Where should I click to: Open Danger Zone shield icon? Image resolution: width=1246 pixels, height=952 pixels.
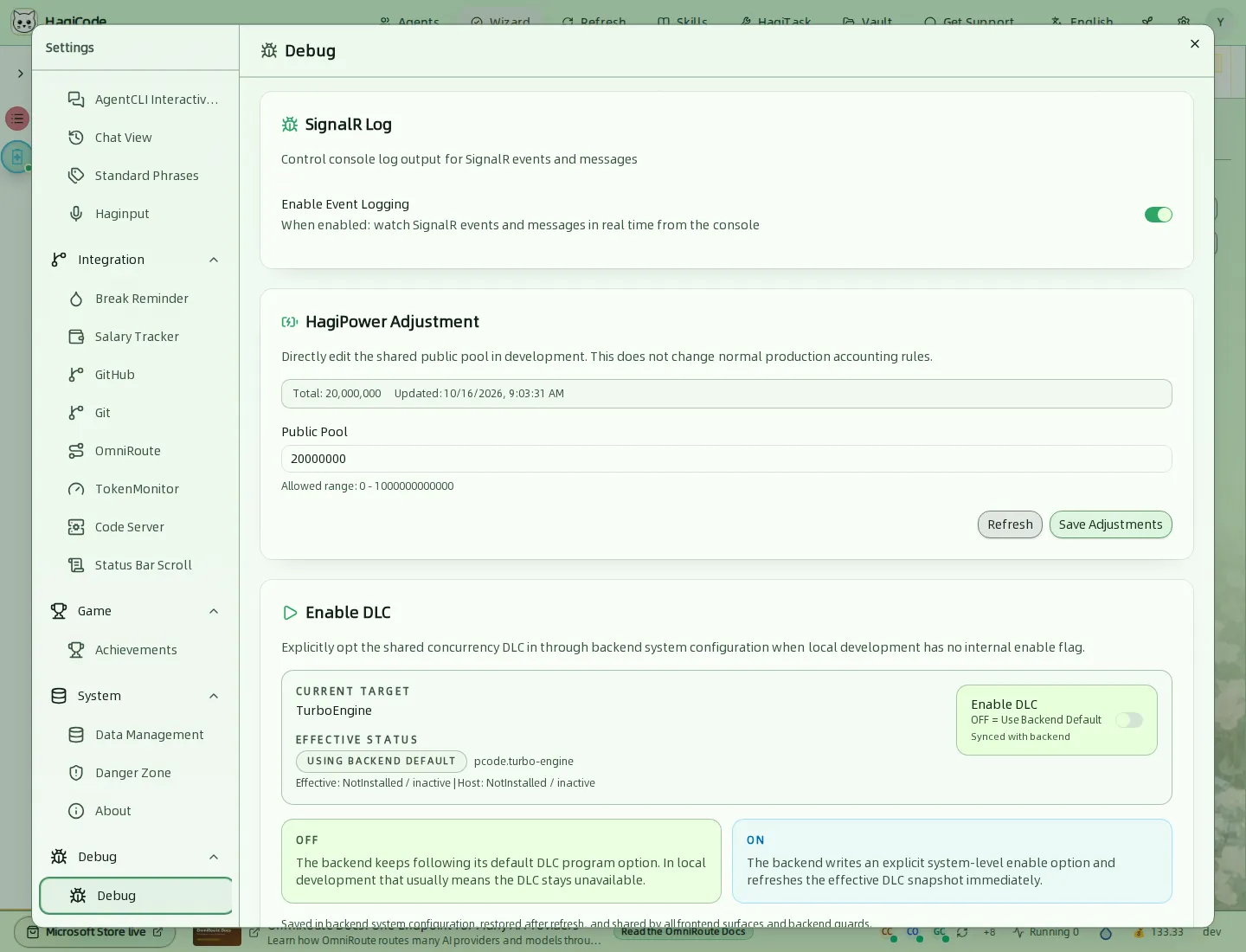(x=76, y=773)
